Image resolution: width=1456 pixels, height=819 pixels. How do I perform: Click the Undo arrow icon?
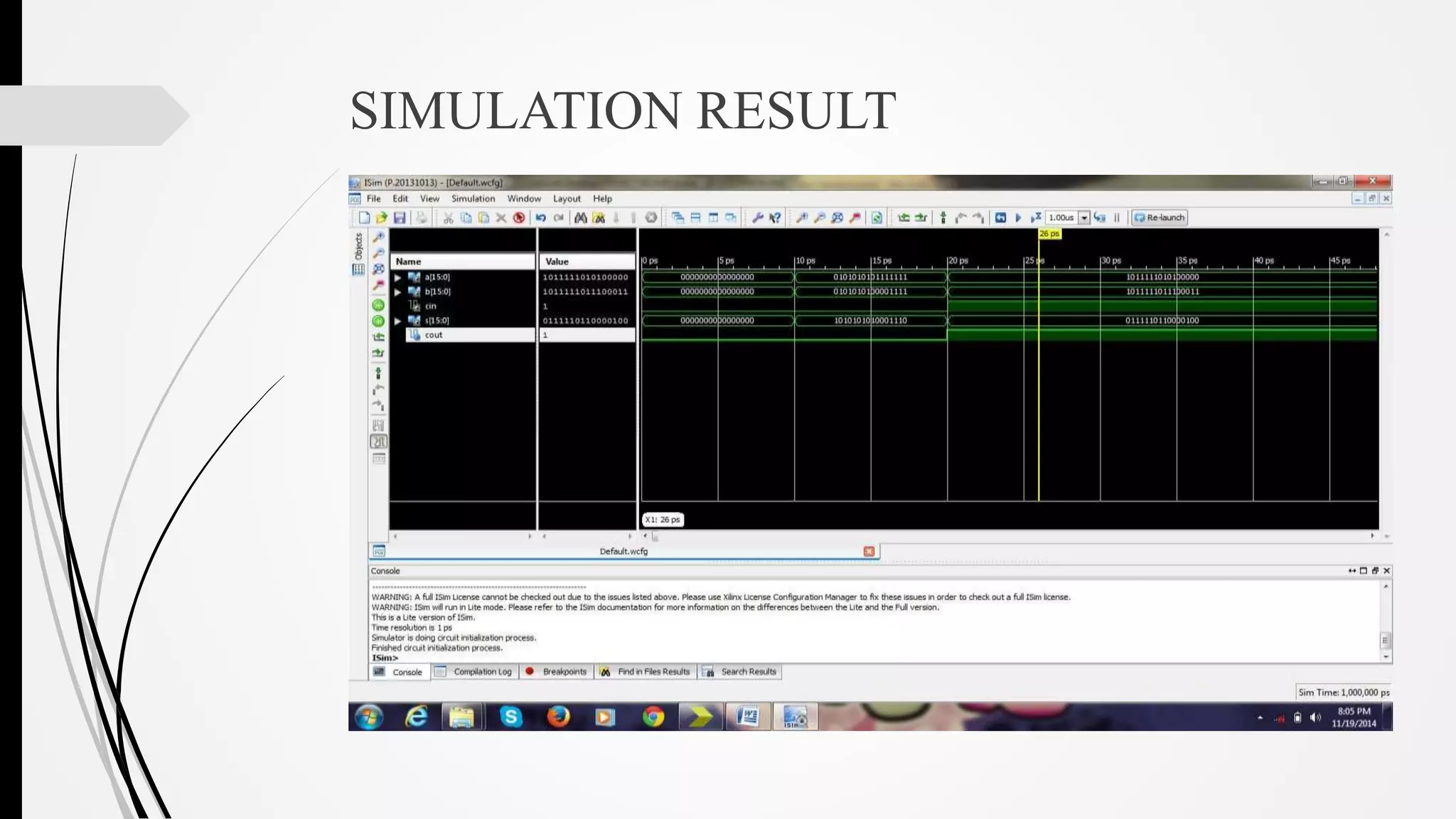pos(541,218)
